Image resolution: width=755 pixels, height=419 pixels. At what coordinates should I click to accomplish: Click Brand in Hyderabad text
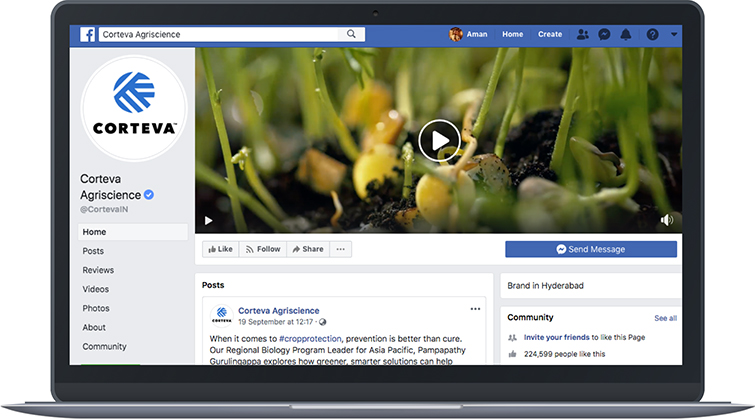(546, 286)
